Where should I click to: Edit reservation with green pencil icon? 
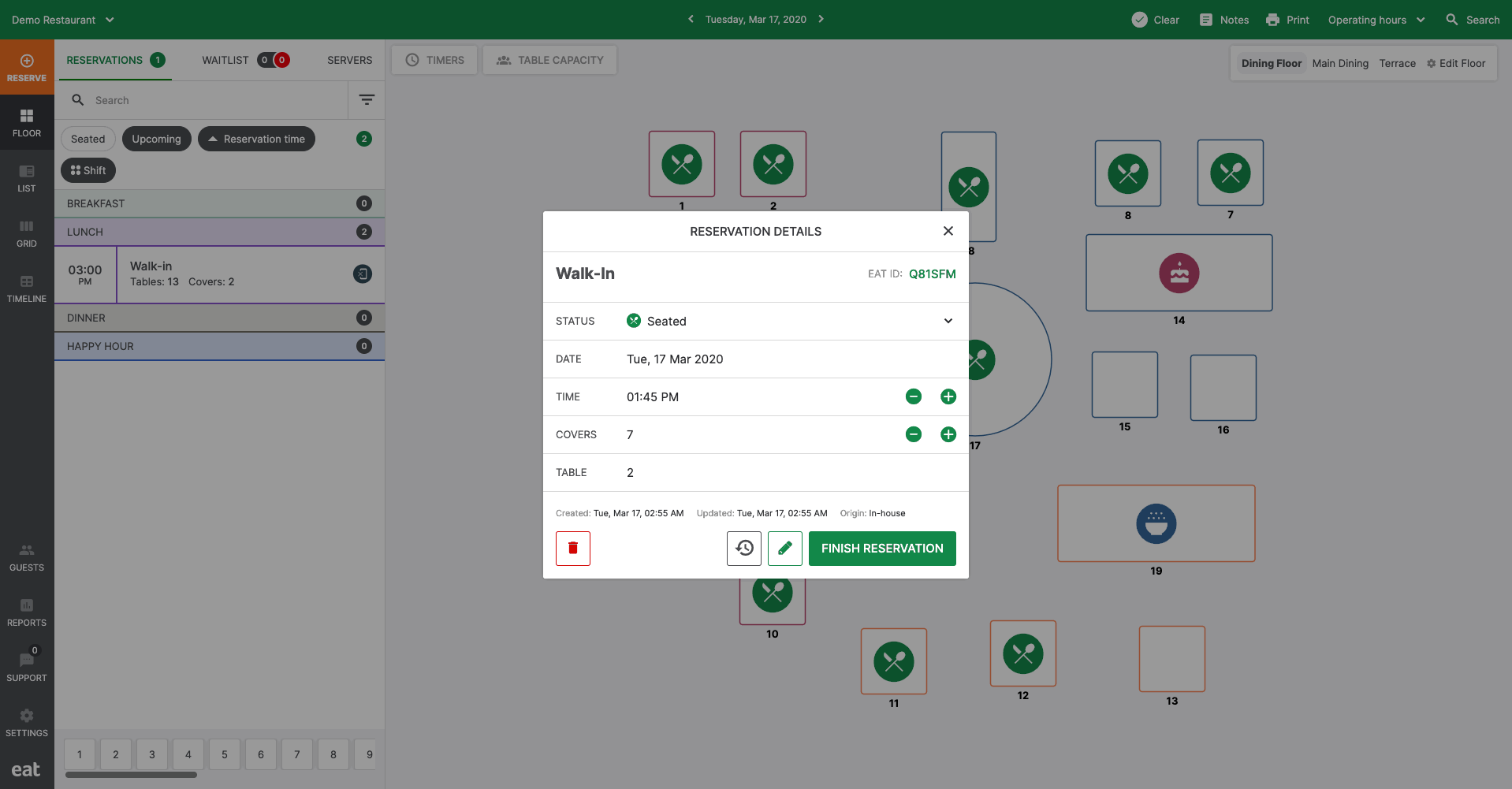pyautogui.click(x=784, y=549)
